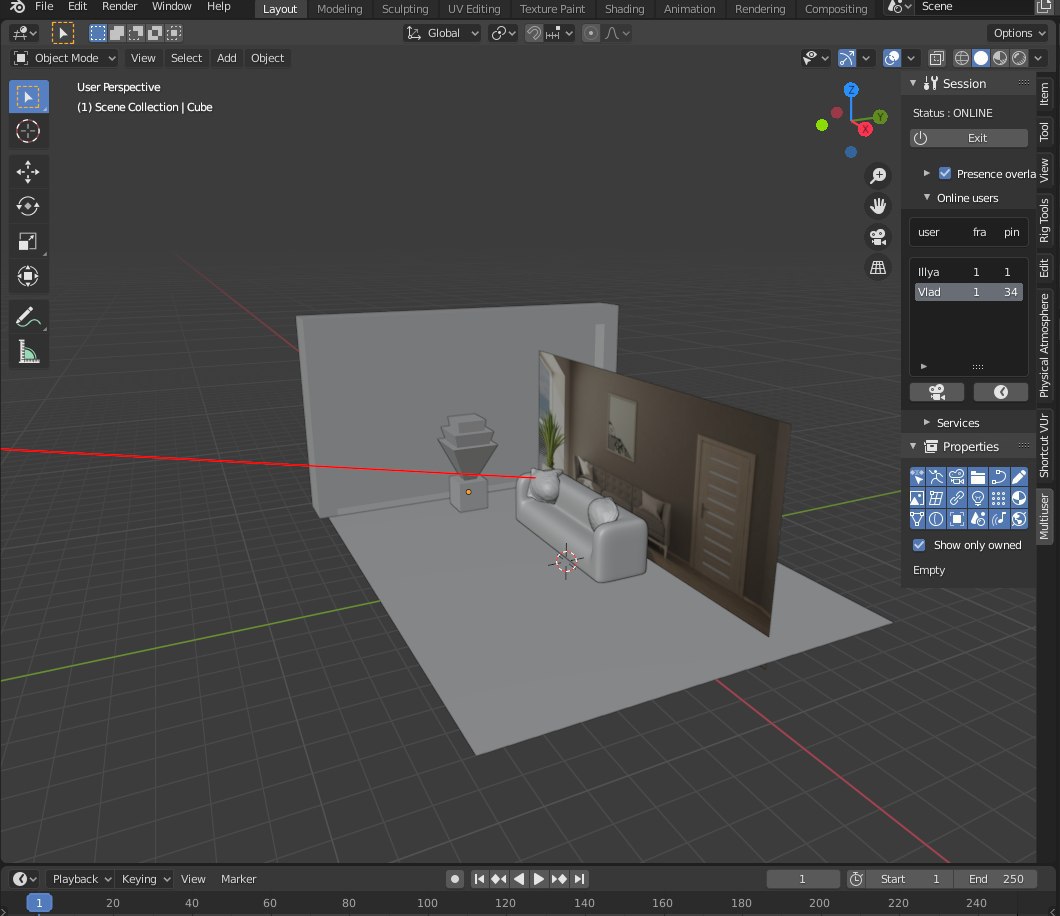This screenshot has width=1060, height=916.
Task: Activate the Scale tool
Action: tap(28, 241)
